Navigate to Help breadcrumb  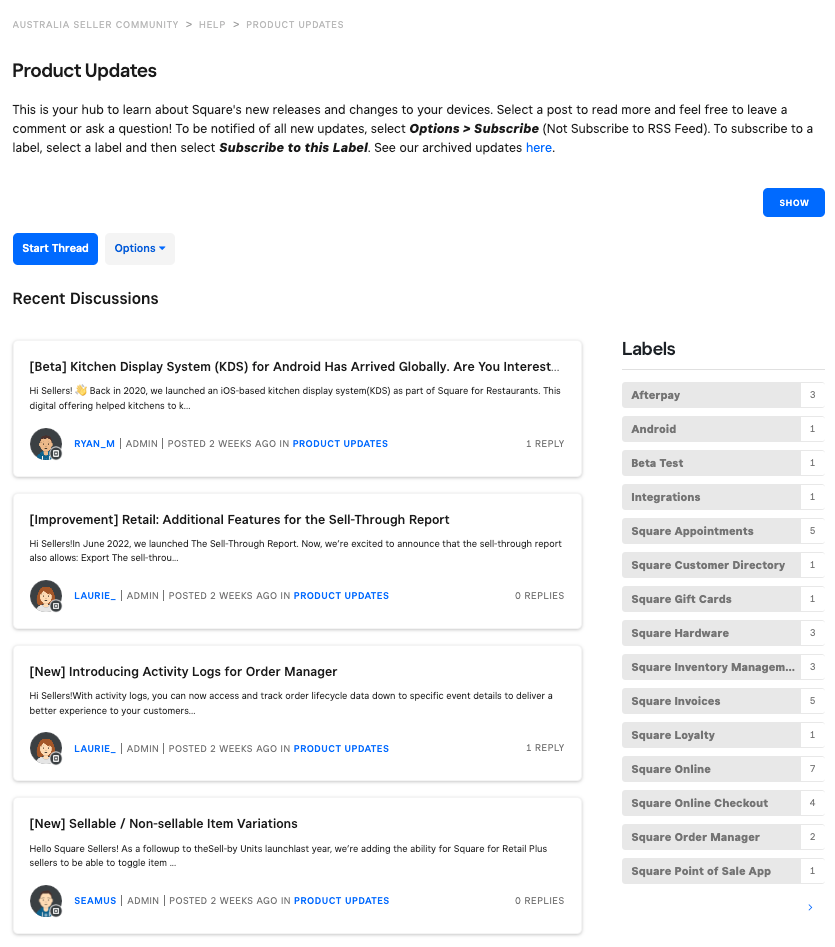pyautogui.click(x=212, y=25)
